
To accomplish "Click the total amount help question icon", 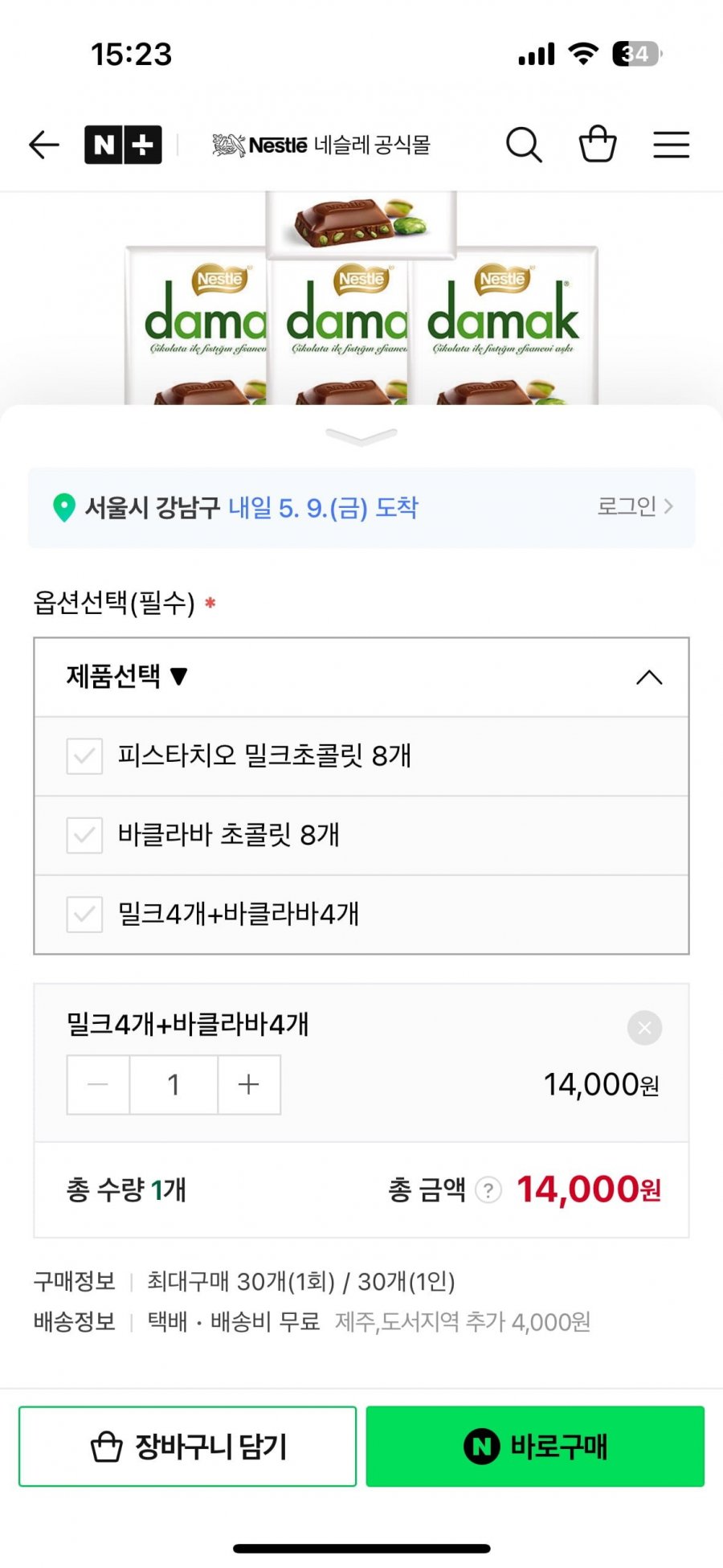I will (488, 1189).
